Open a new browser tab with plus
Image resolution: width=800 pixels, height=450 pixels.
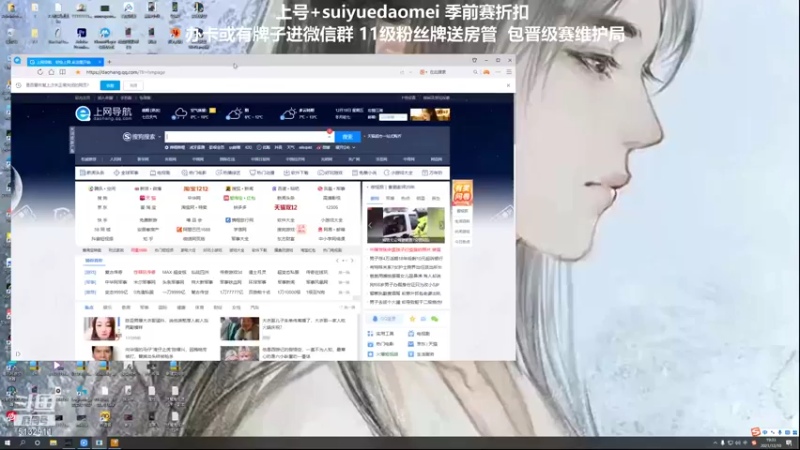click(x=109, y=62)
